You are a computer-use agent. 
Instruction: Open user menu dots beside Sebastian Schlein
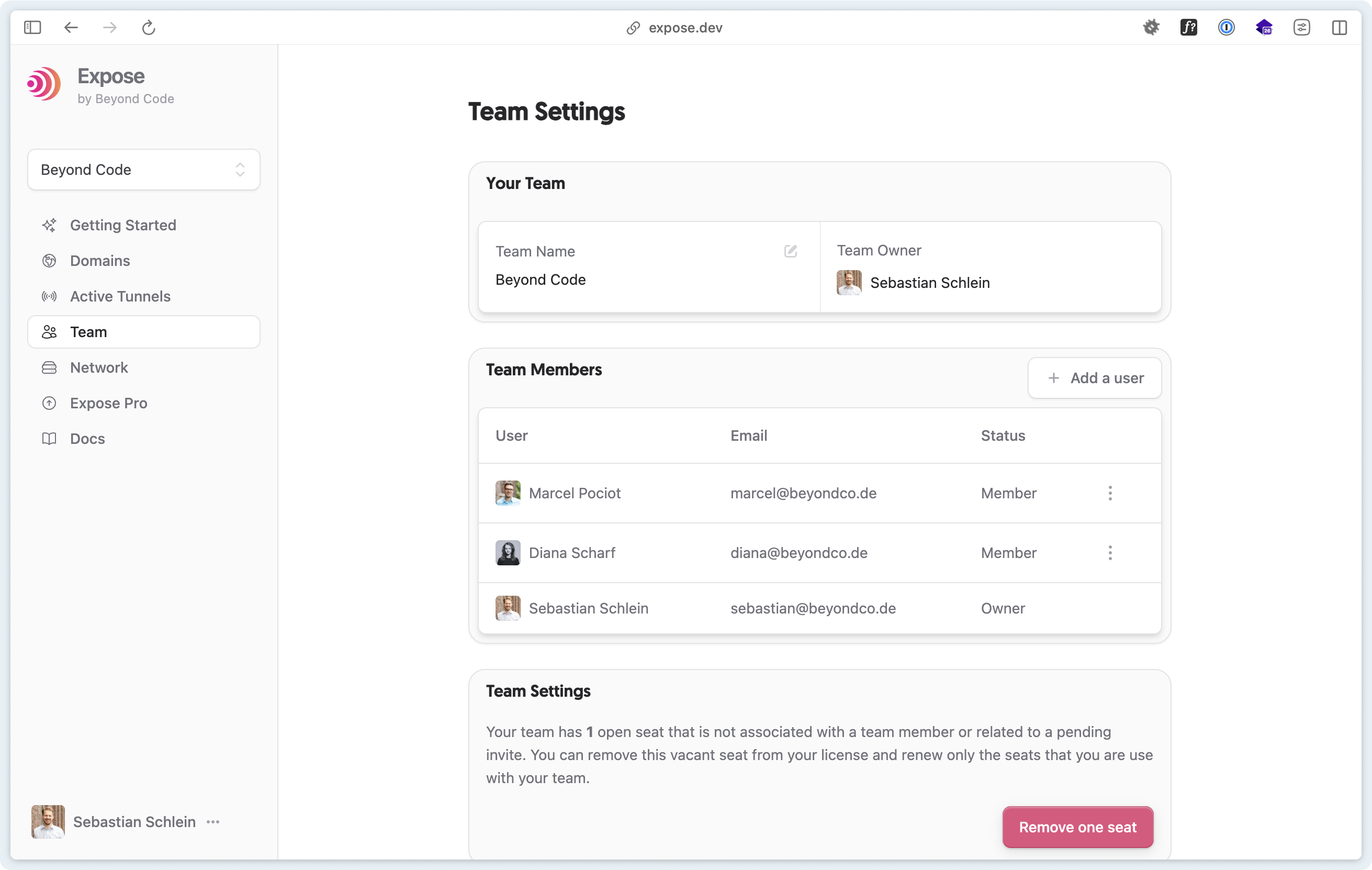(x=213, y=821)
